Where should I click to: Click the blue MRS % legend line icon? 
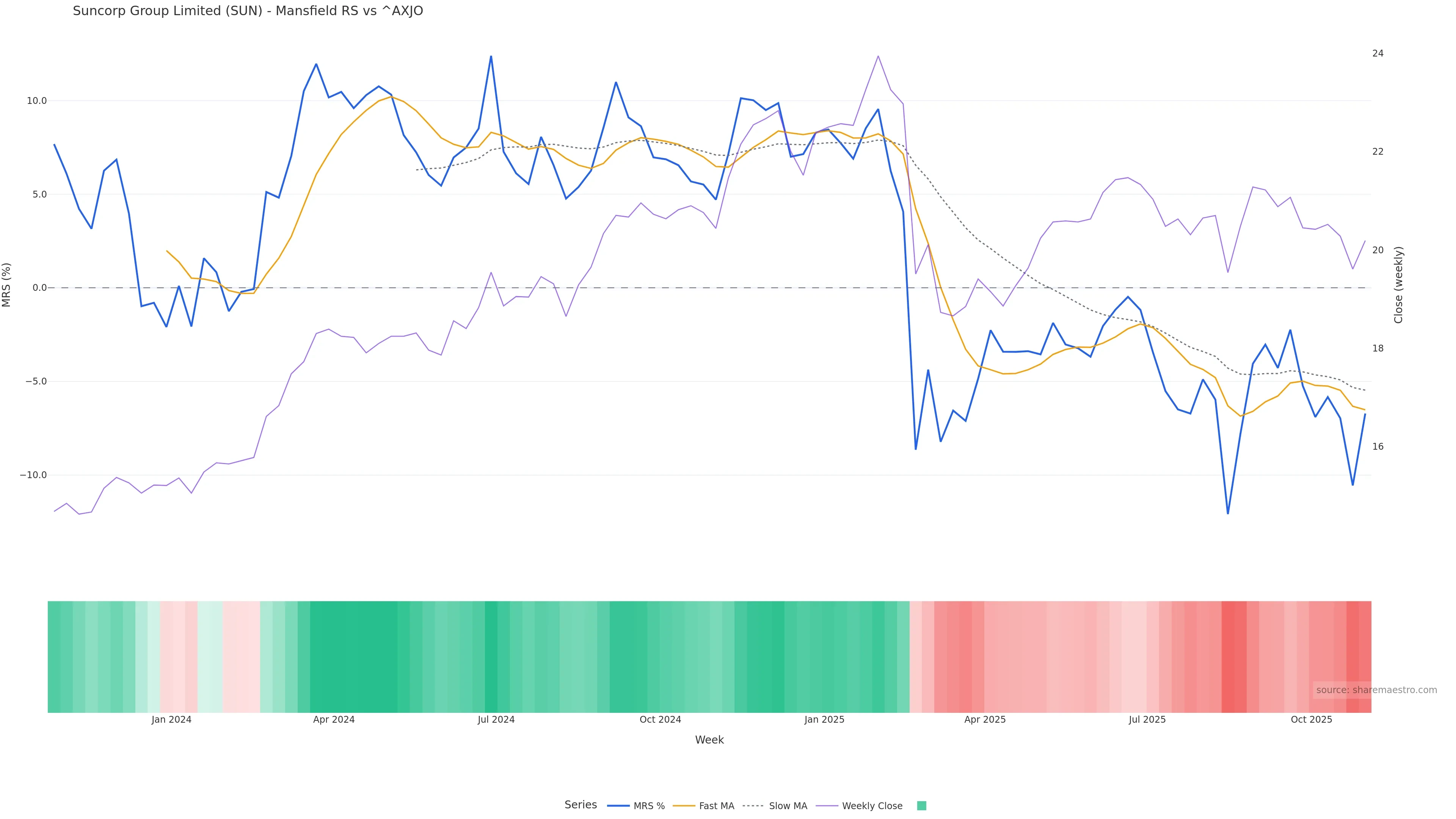click(618, 805)
